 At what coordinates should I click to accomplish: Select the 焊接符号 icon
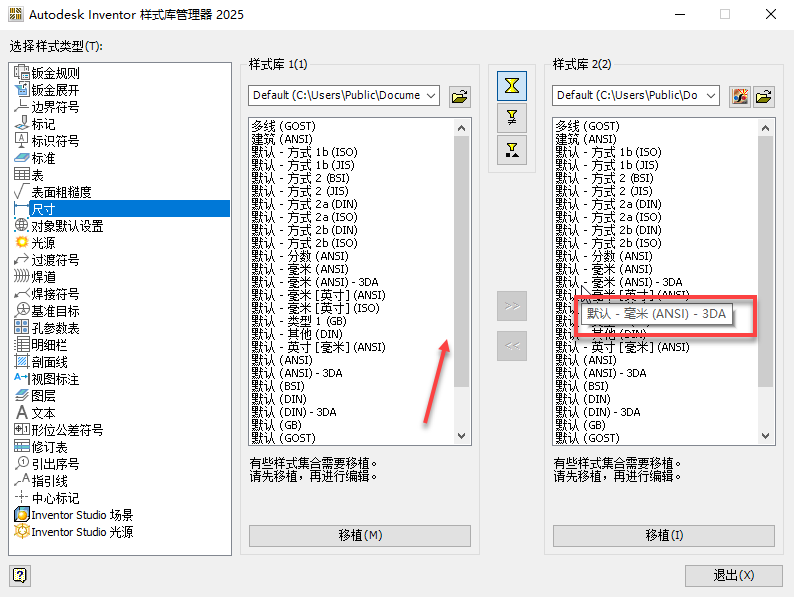pyautogui.click(x=21, y=294)
